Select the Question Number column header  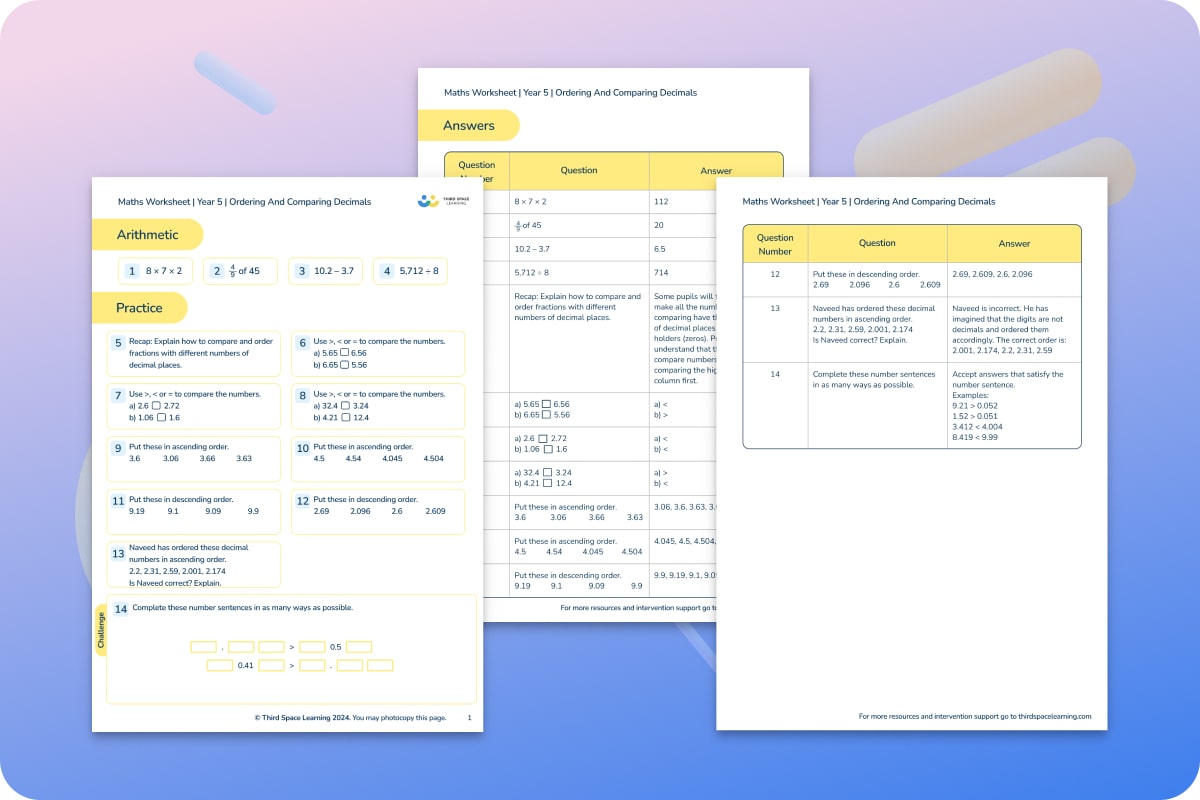pos(775,243)
